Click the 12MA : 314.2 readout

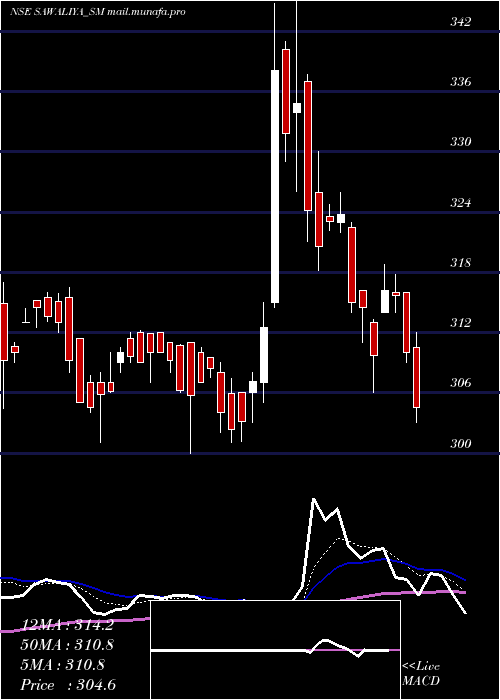(67, 625)
